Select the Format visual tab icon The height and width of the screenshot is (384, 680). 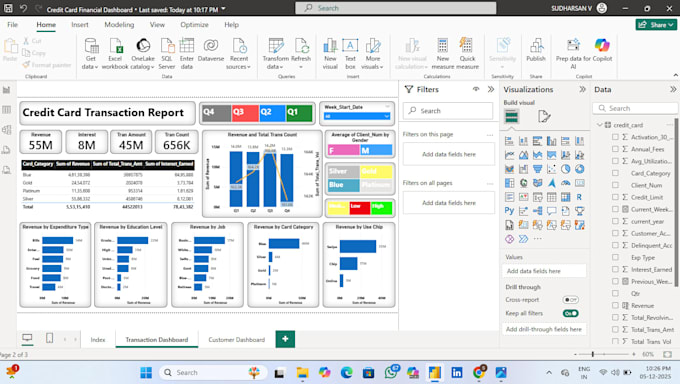(x=544, y=116)
